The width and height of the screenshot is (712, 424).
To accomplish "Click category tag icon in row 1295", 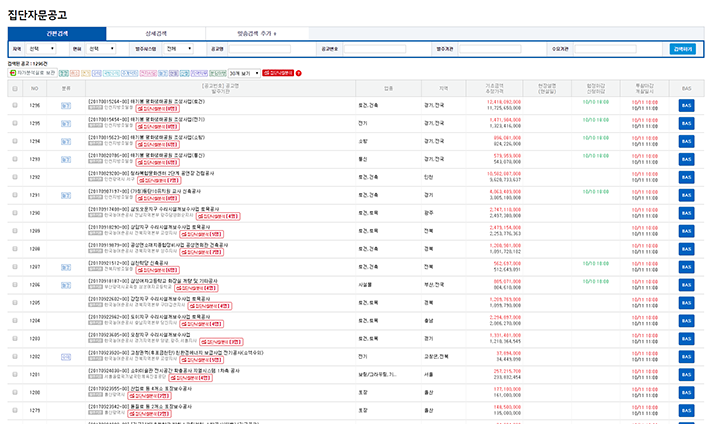I will coord(66,123).
